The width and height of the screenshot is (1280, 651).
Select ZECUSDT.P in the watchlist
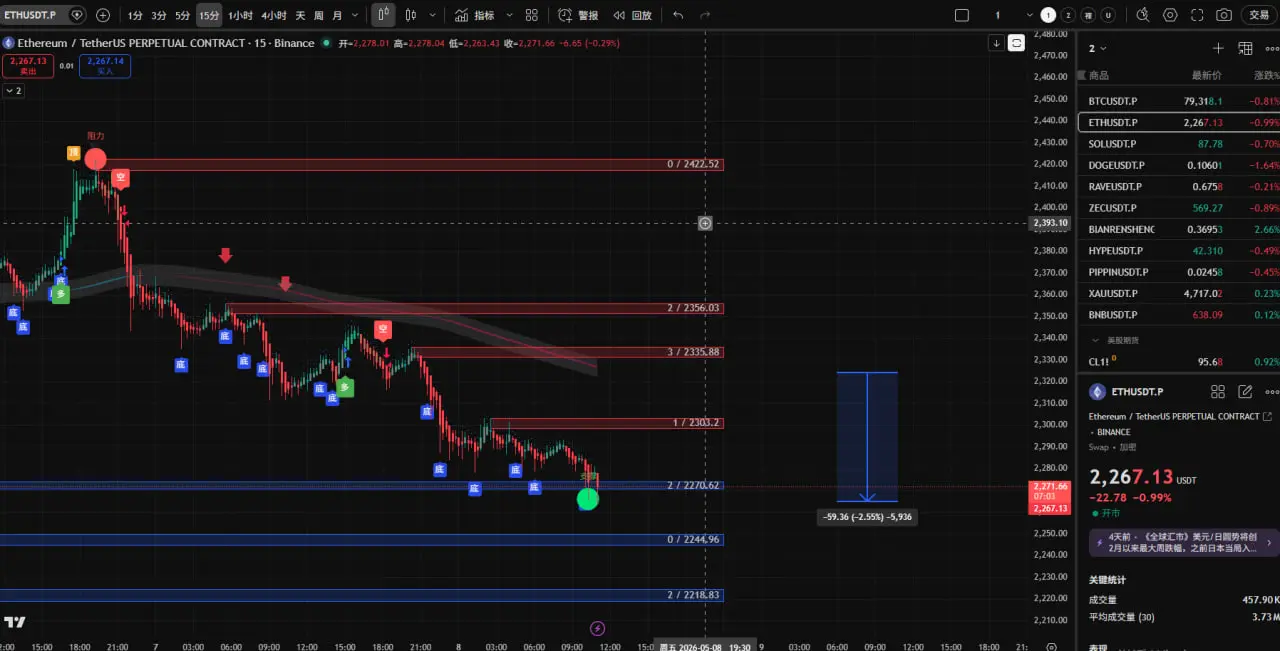point(1178,208)
